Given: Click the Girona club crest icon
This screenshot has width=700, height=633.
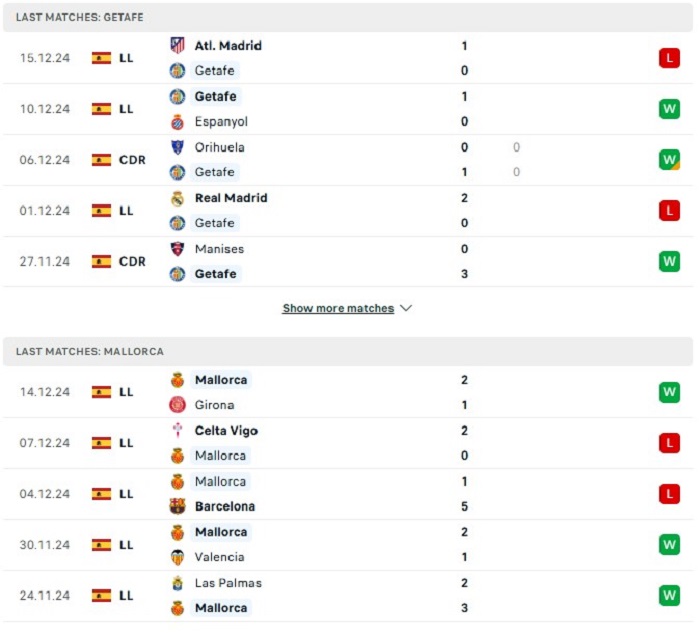Looking at the screenshot, I should click(x=177, y=405).
